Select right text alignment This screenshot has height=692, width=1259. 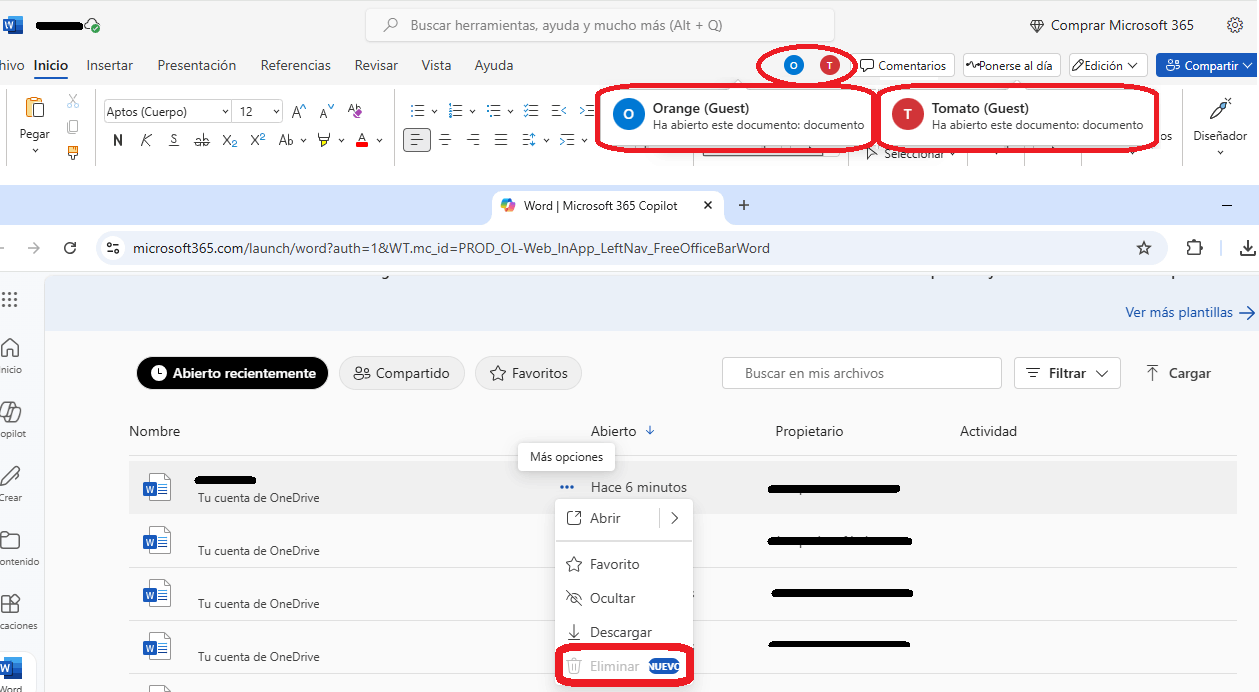(473, 140)
